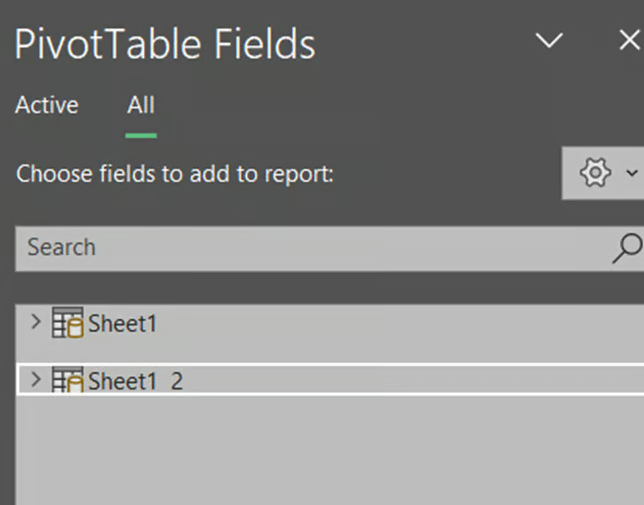Click blank space right of Sheet1 name

tap(400, 323)
